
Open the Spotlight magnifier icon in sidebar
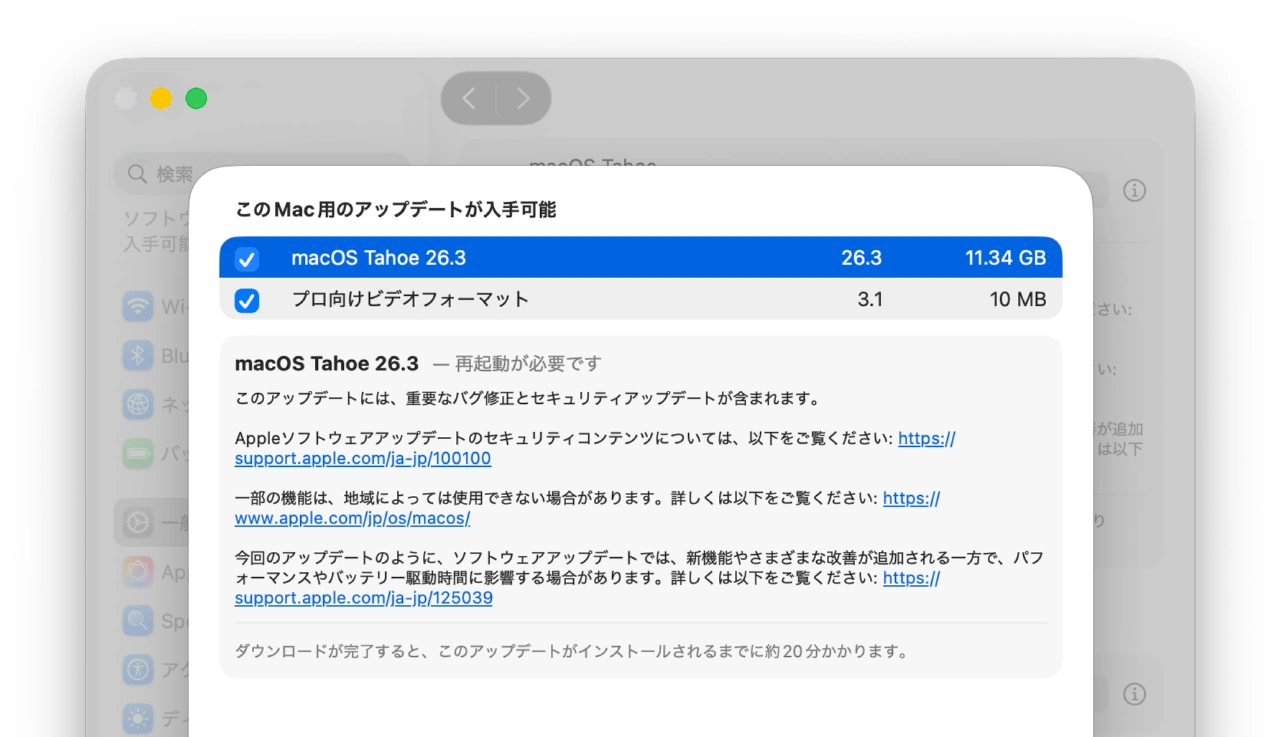[x=140, y=620]
